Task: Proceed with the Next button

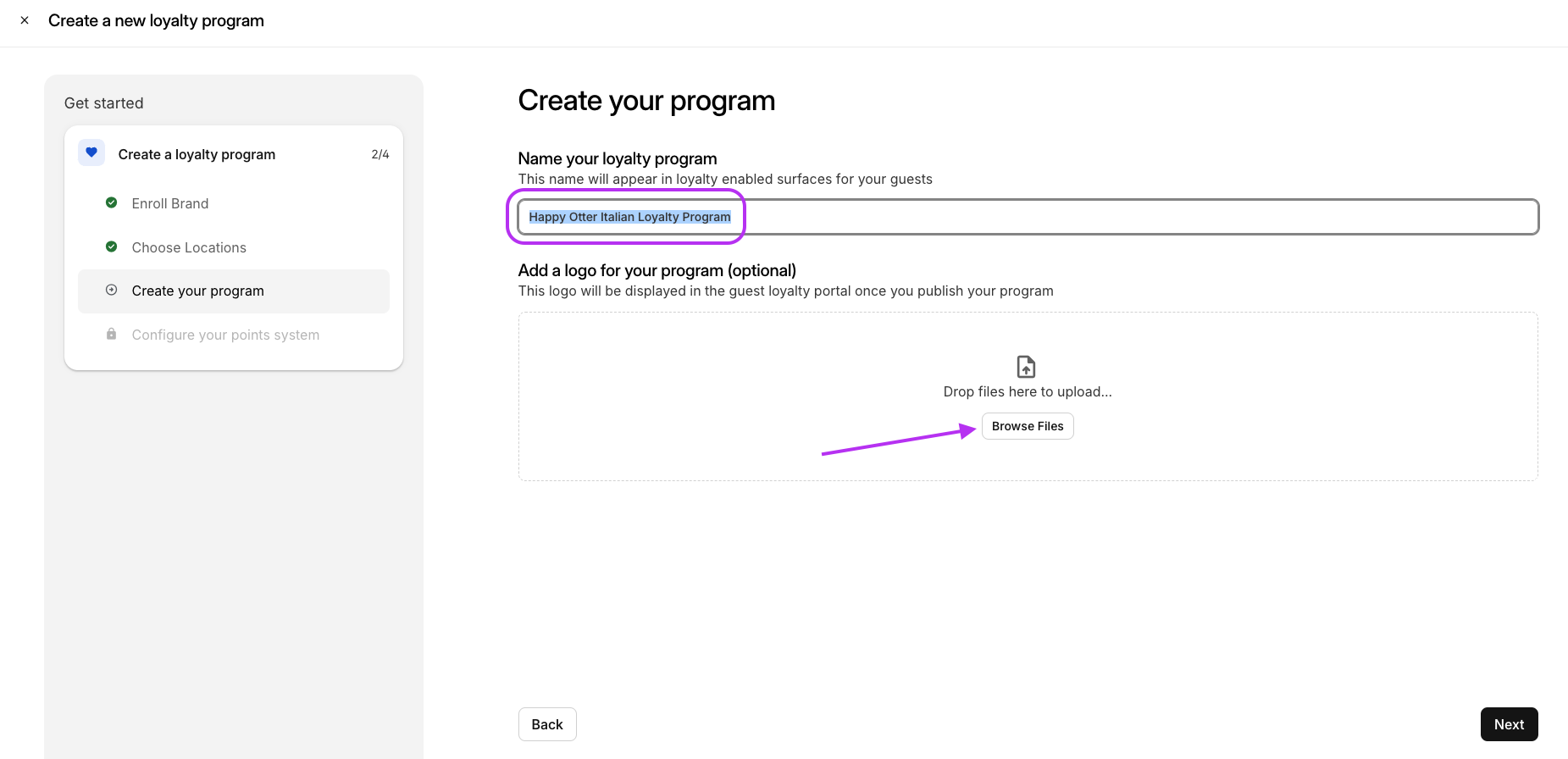Action: pos(1509,724)
